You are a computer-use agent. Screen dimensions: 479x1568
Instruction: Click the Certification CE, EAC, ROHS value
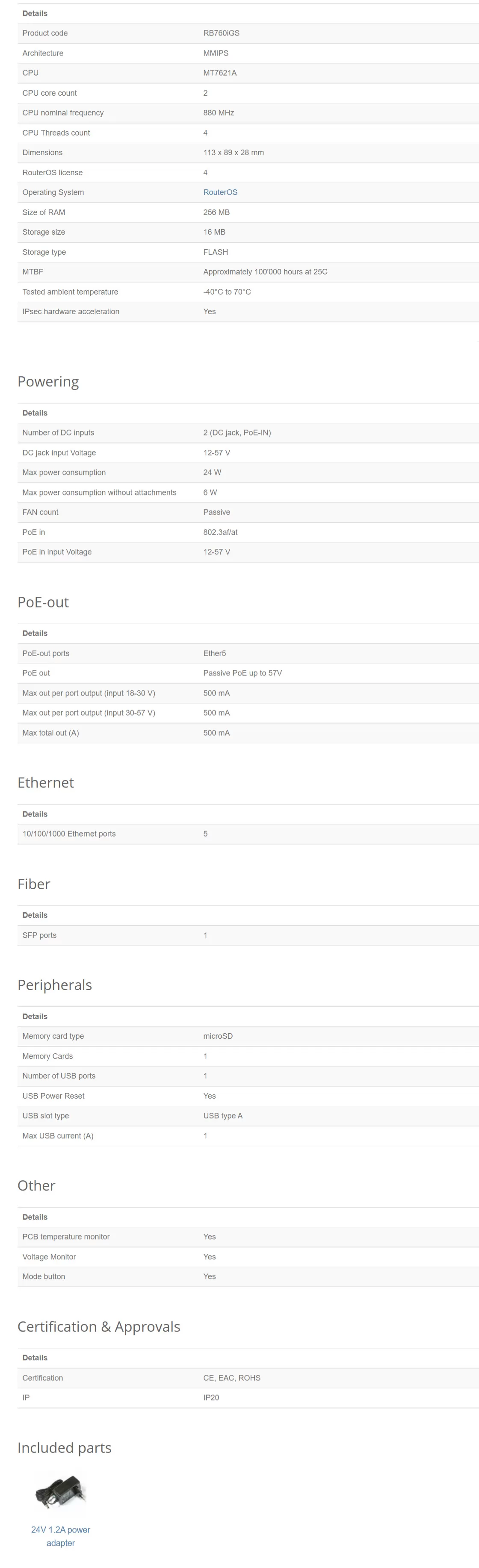coord(231,1377)
